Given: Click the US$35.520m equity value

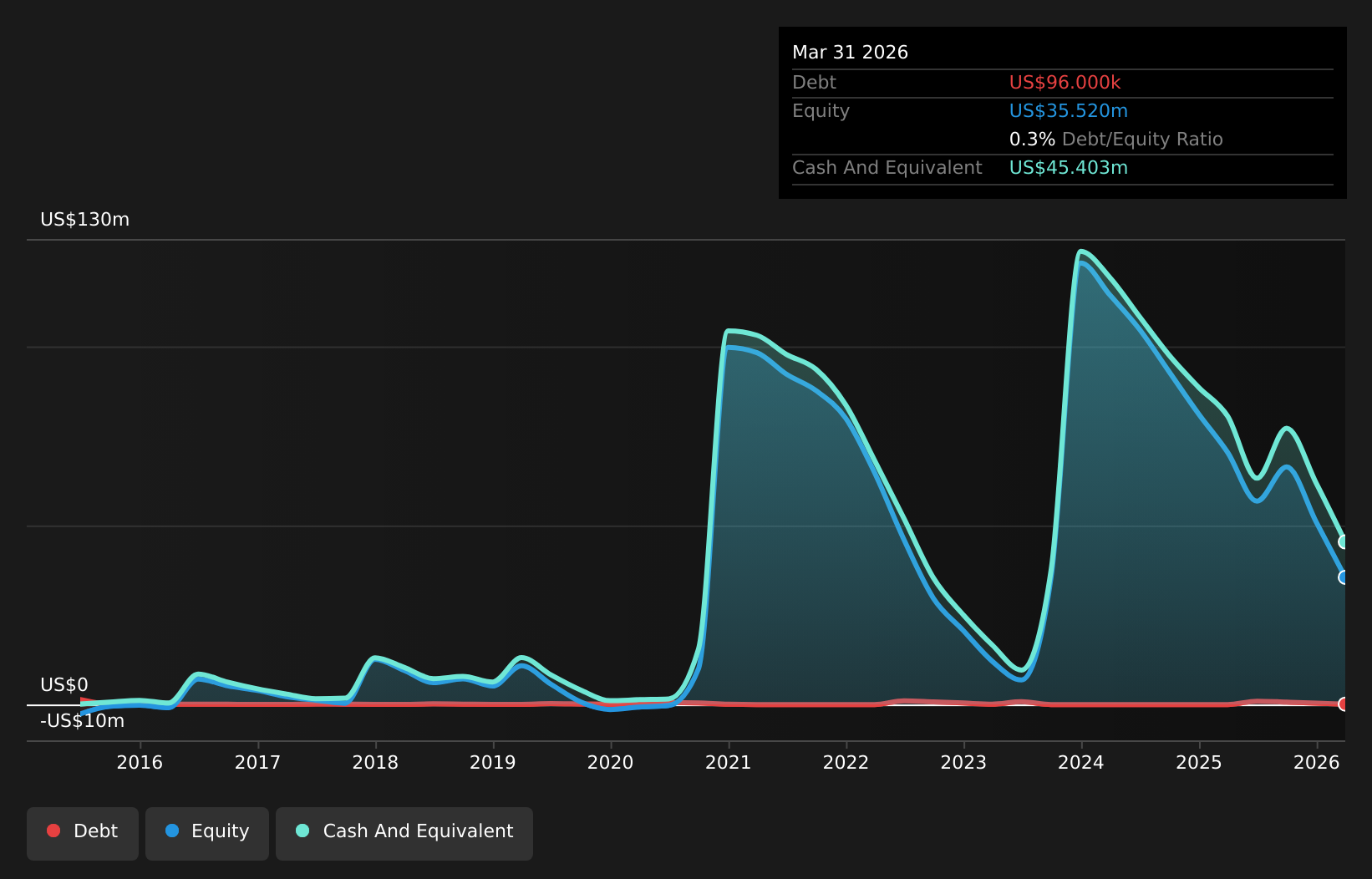Looking at the screenshot, I should click(x=1069, y=111).
